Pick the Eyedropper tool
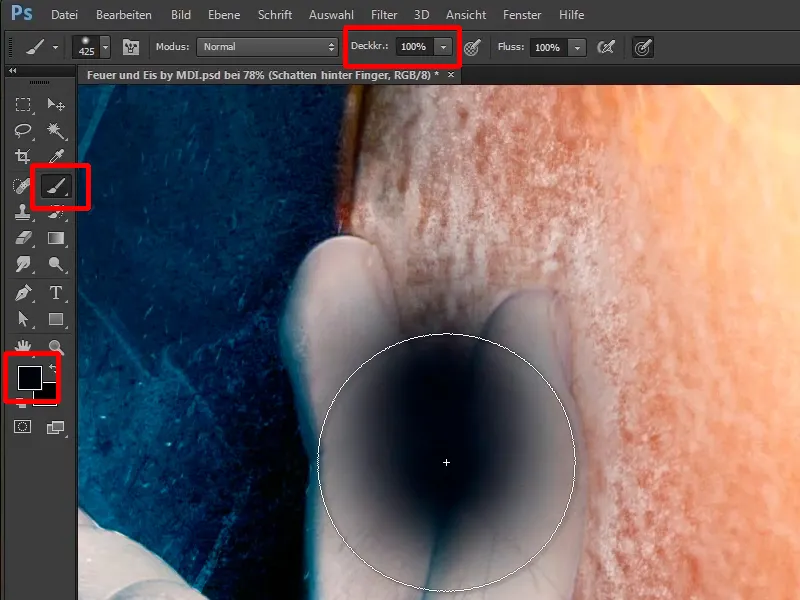The image size is (800, 600). tap(56, 158)
